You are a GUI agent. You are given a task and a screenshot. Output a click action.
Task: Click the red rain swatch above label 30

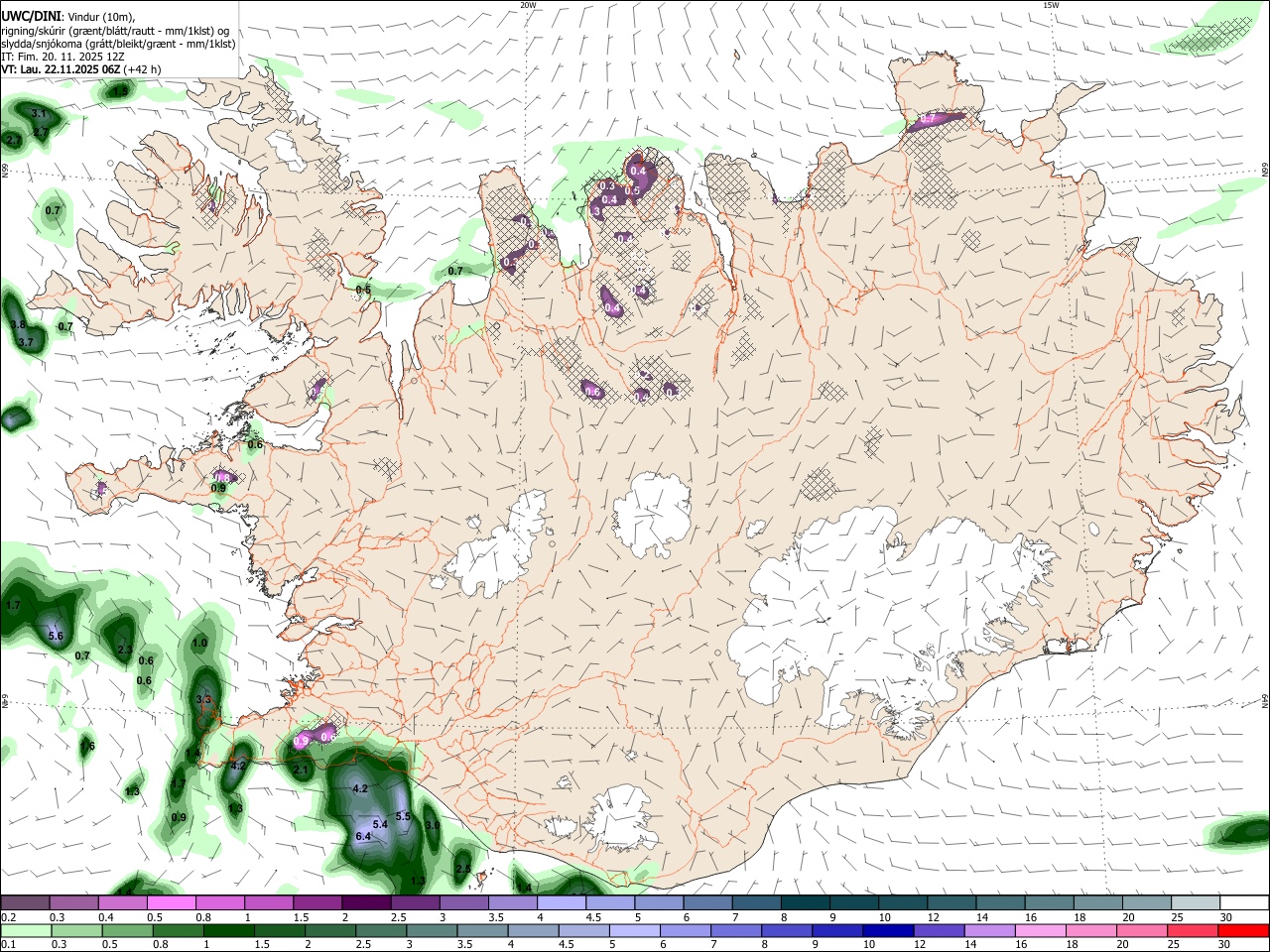tap(1244, 930)
